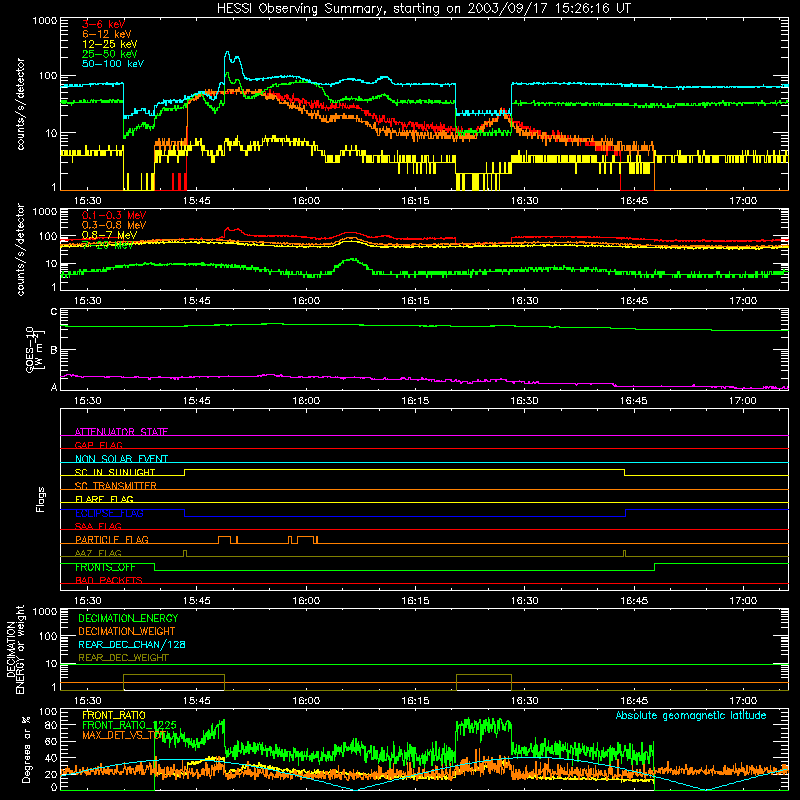Select the PARTICLE_FLAG label
The image size is (800, 800).
(x=112, y=539)
